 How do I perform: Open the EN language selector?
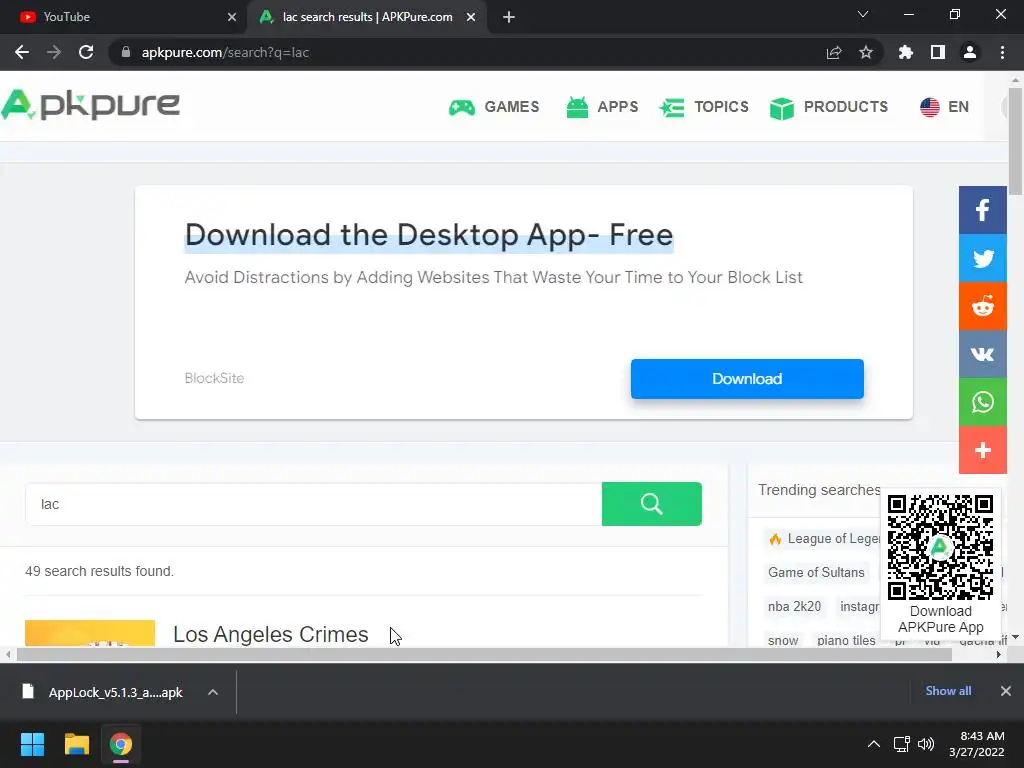point(944,107)
